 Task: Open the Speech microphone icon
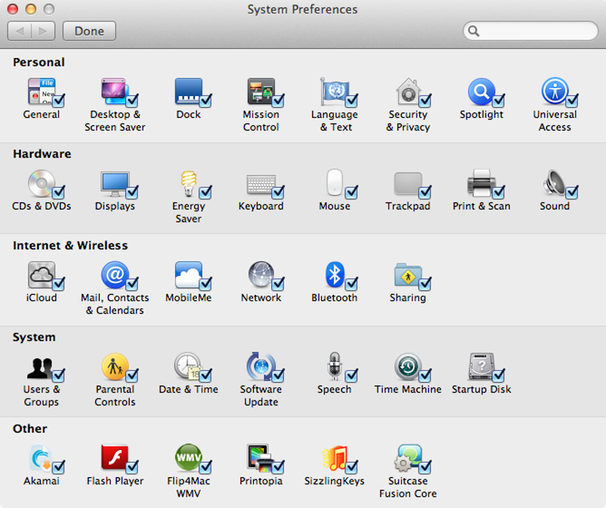click(x=334, y=366)
